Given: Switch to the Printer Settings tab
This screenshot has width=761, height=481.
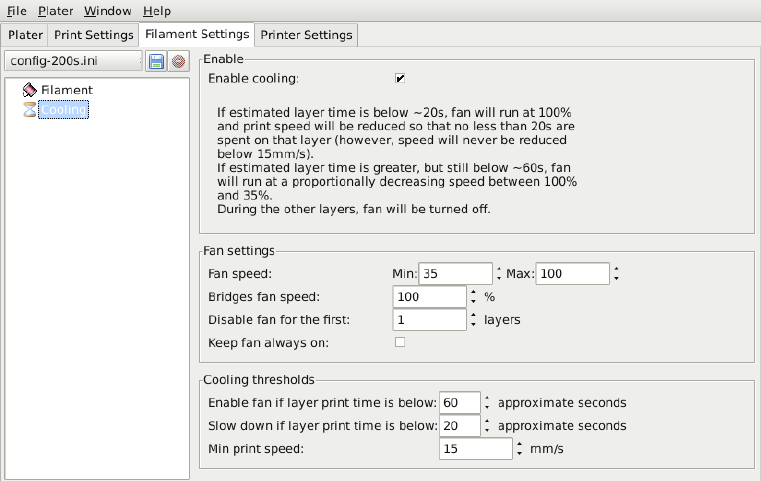Looking at the screenshot, I should (306, 35).
